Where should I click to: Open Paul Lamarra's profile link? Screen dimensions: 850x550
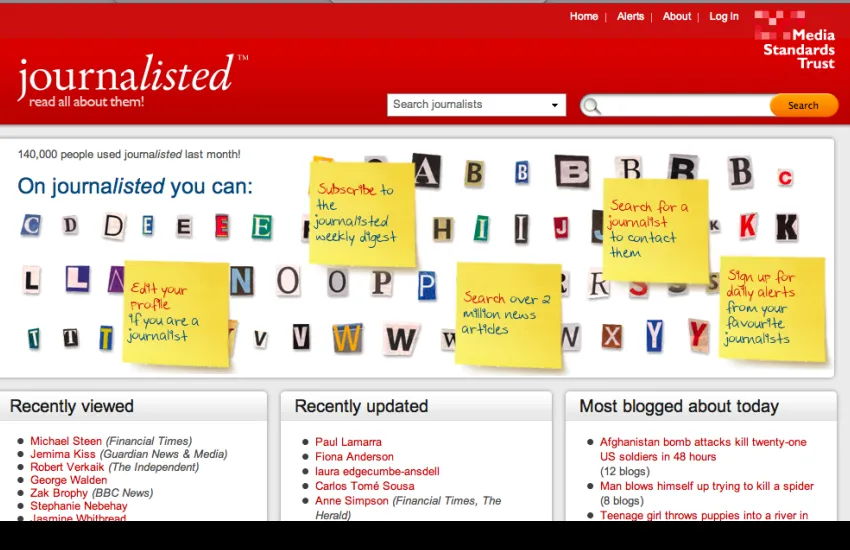[x=348, y=442]
